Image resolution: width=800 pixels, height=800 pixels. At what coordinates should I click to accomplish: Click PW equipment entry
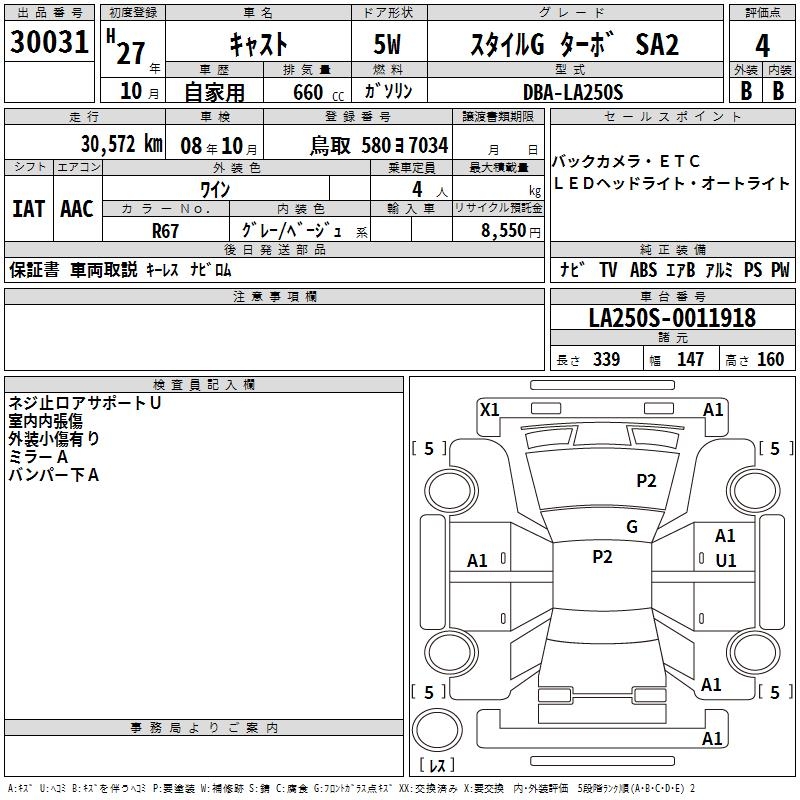coord(780,270)
